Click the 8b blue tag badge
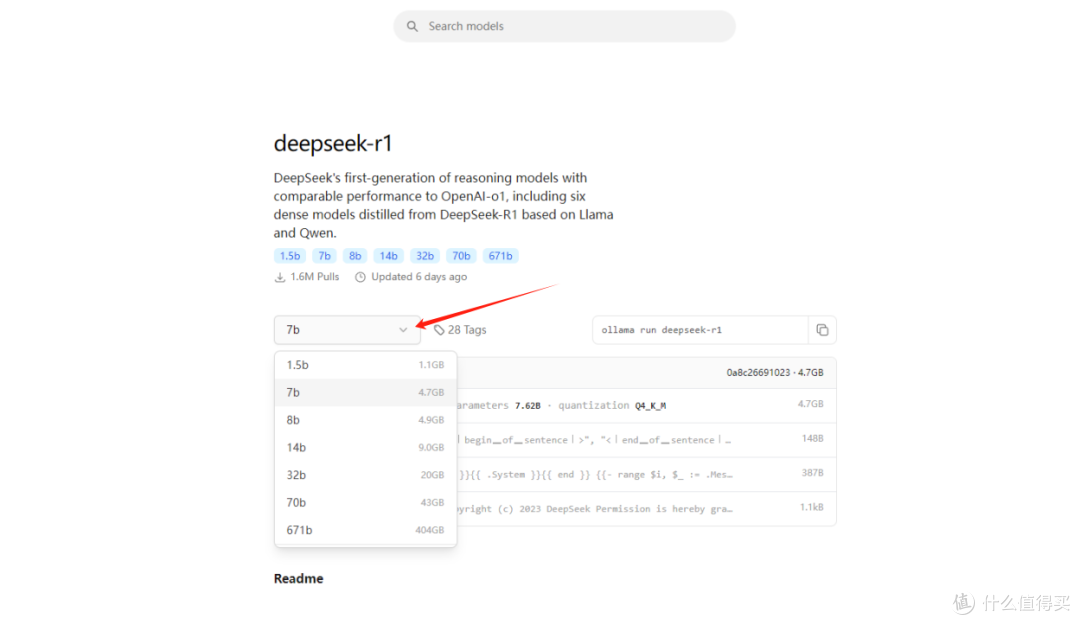Screen dimensions: 1080x625 point(355,256)
